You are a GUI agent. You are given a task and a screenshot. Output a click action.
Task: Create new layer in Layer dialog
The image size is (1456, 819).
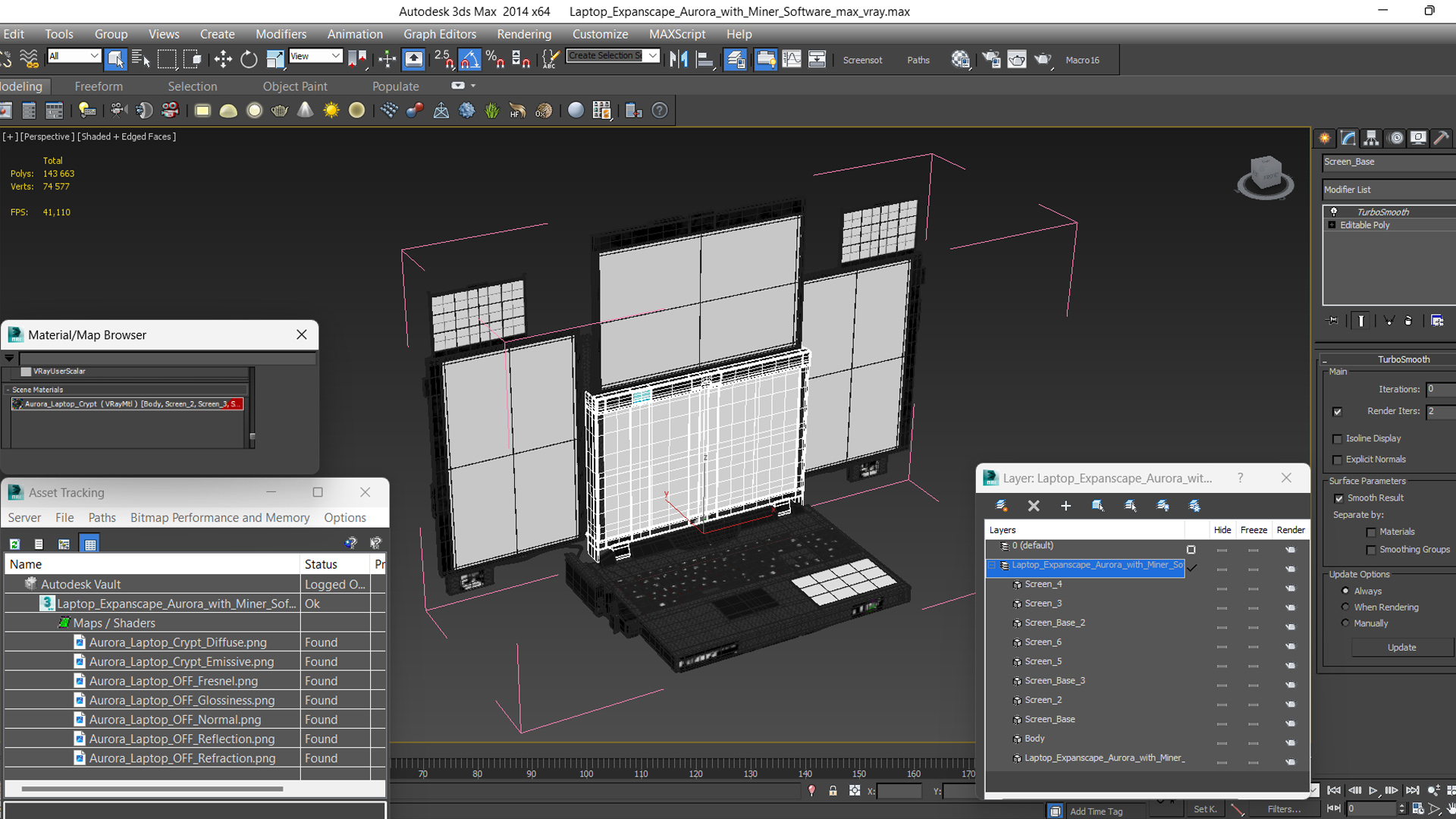point(1001,506)
